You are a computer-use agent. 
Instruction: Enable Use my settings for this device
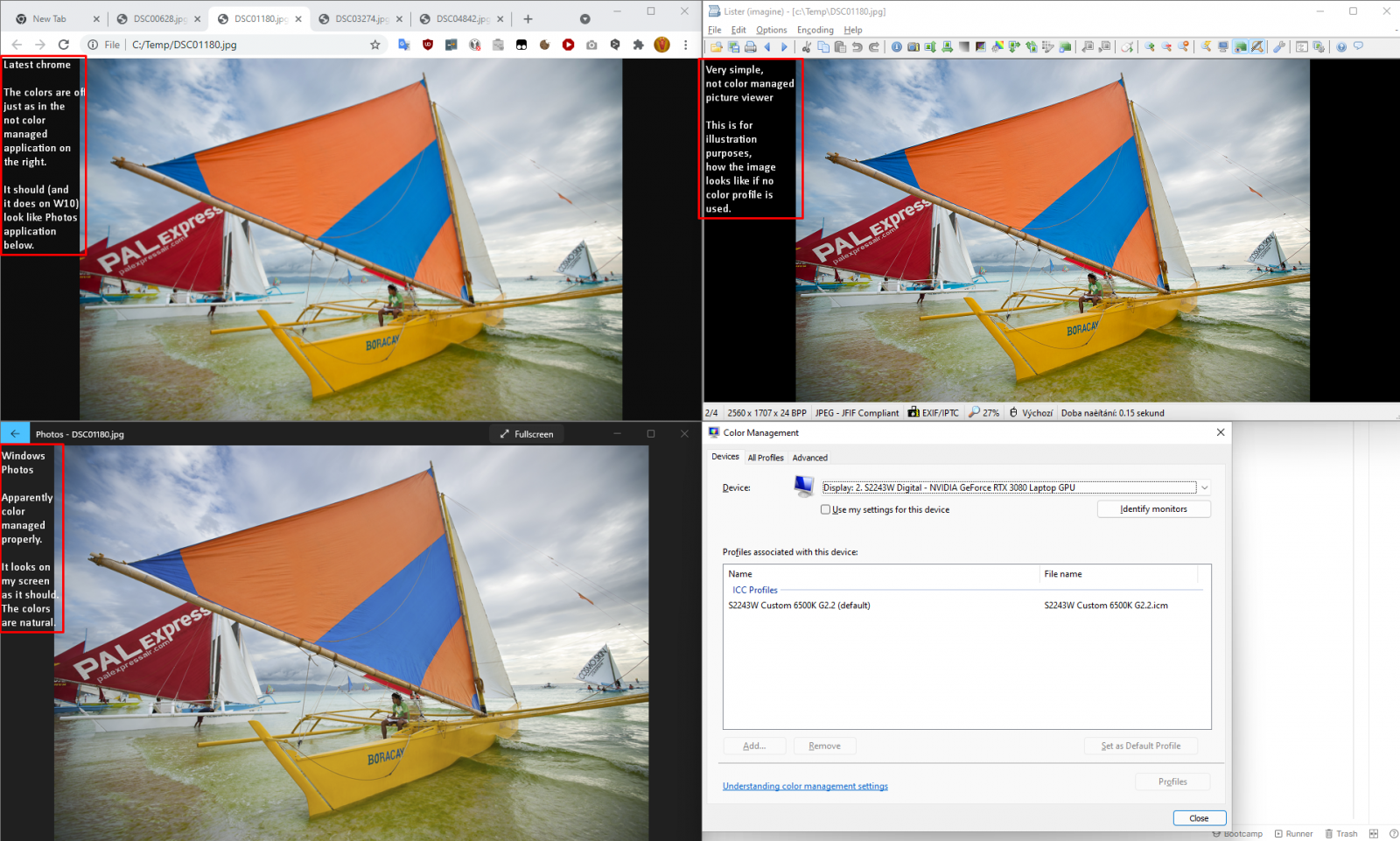(x=825, y=509)
